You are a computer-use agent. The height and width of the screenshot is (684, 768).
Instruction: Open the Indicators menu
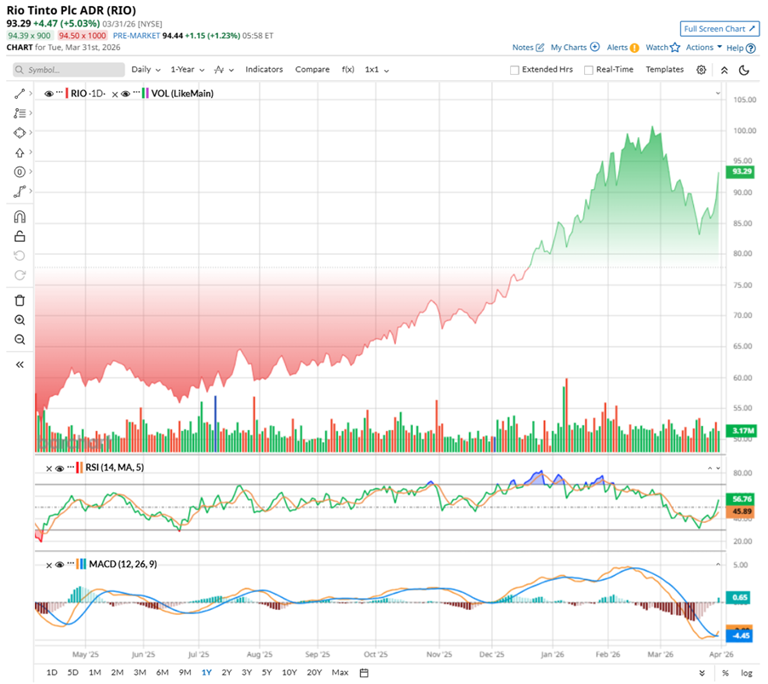264,70
